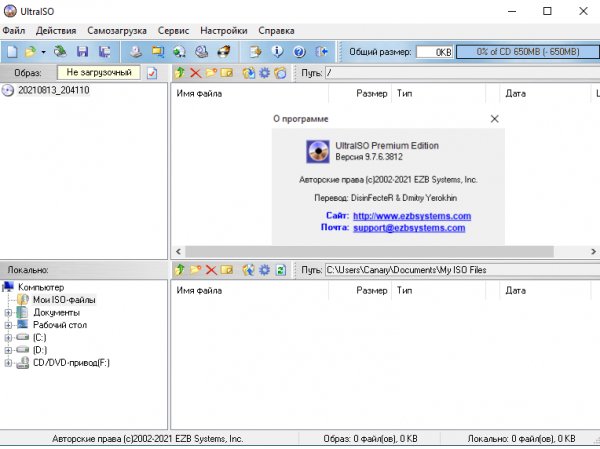Create a new folder in the local pane
This screenshot has width=600, height=449.
195,270
